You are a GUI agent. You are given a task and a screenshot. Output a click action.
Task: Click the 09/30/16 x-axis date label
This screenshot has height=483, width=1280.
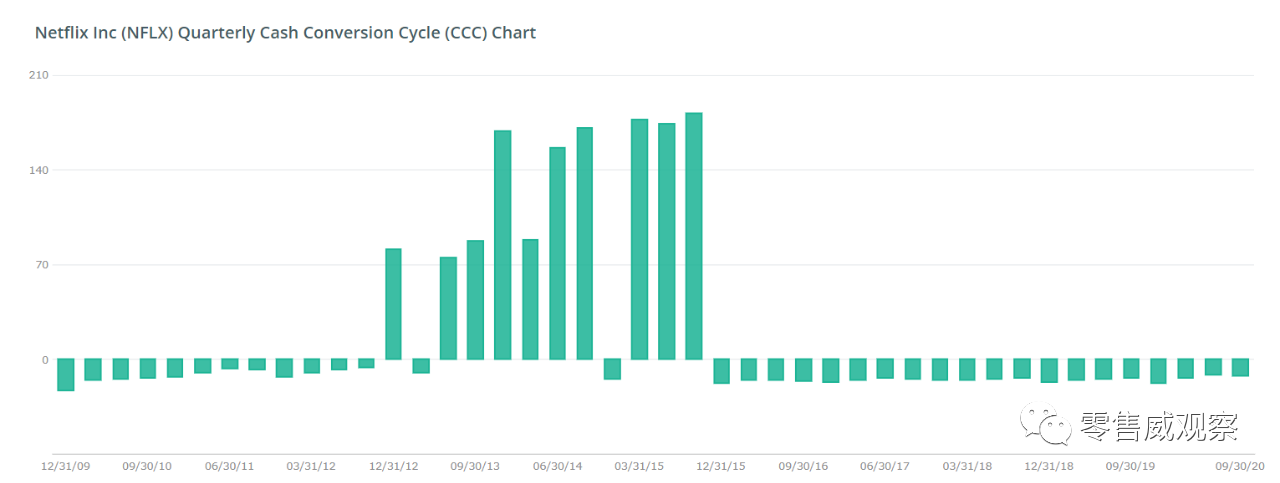(803, 466)
